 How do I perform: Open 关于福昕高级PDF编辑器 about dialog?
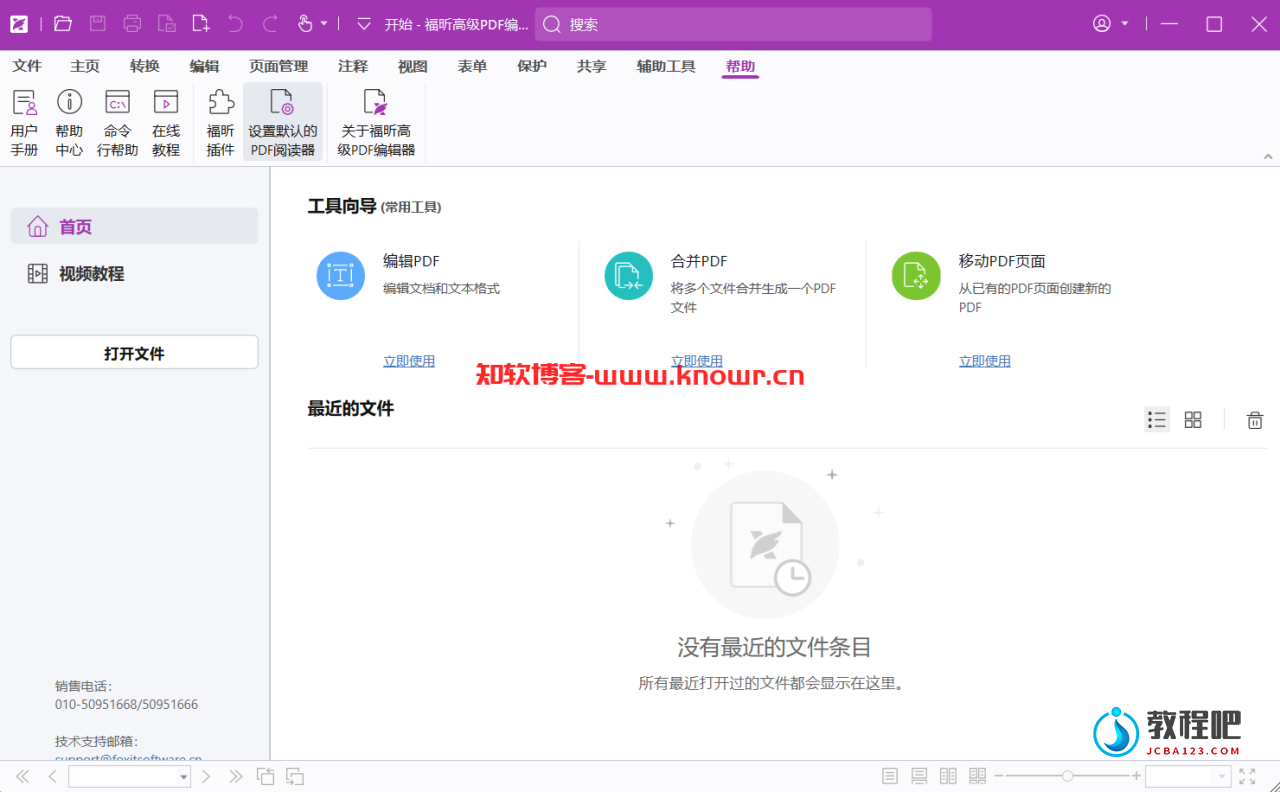coord(376,122)
